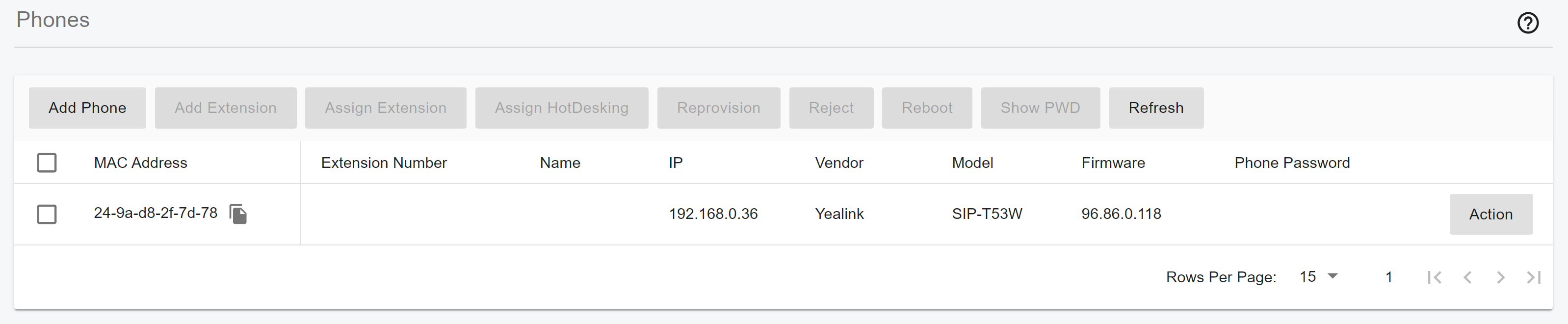This screenshot has width=1568, height=324.
Task: Check the box for the Yealink phone row
Action: point(47,215)
